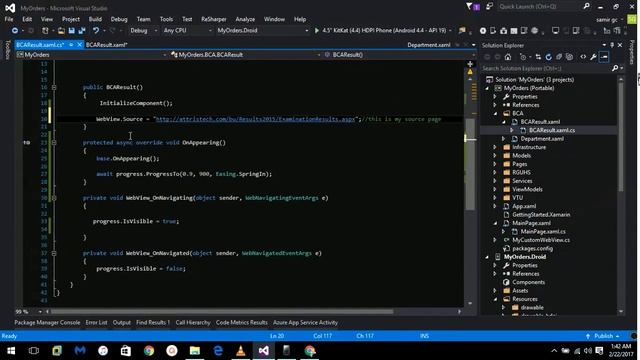Expand the Infrastructure folder

point(495,147)
